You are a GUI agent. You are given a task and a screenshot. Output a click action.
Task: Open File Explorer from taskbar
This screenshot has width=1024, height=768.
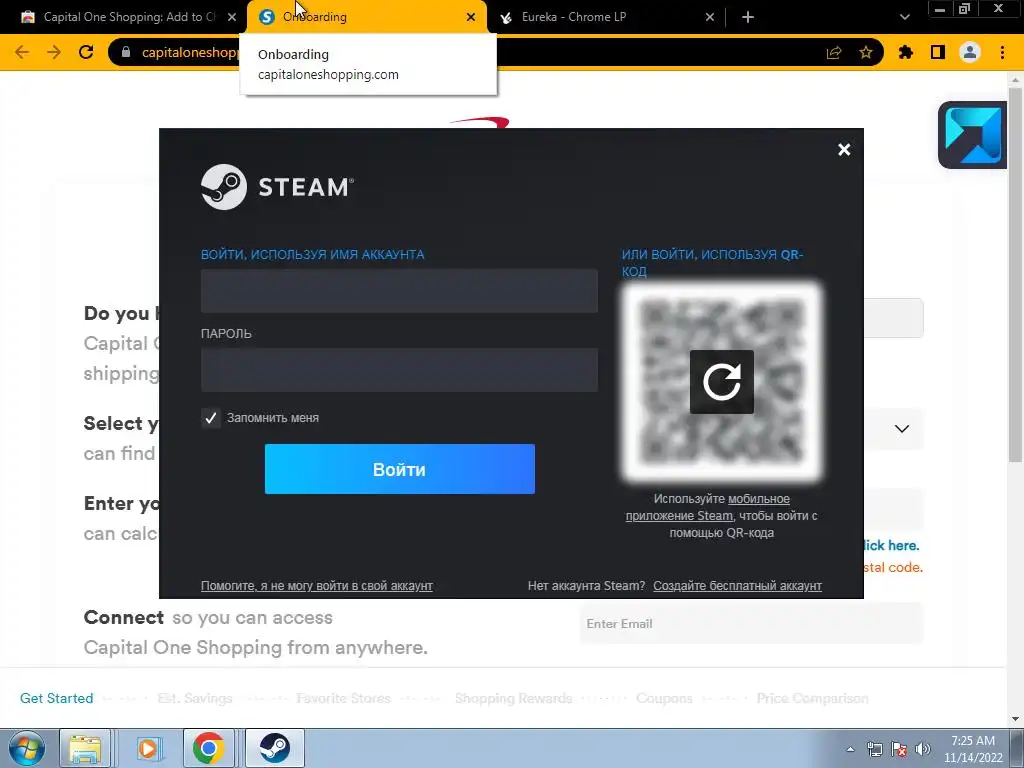click(85, 748)
